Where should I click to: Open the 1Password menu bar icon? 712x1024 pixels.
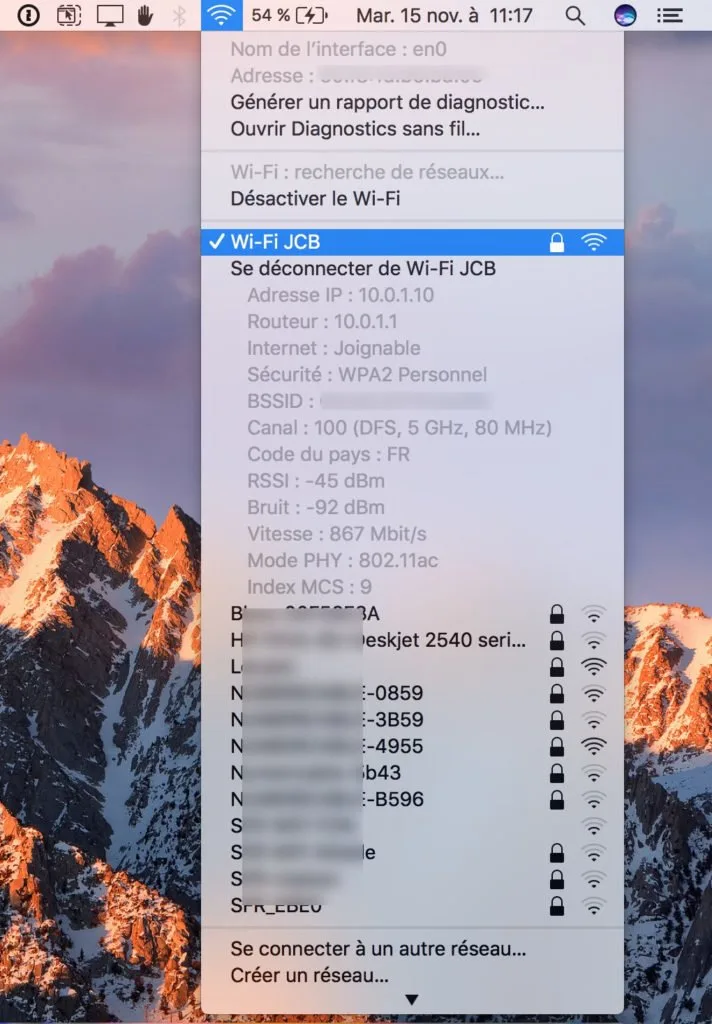click(x=28, y=14)
